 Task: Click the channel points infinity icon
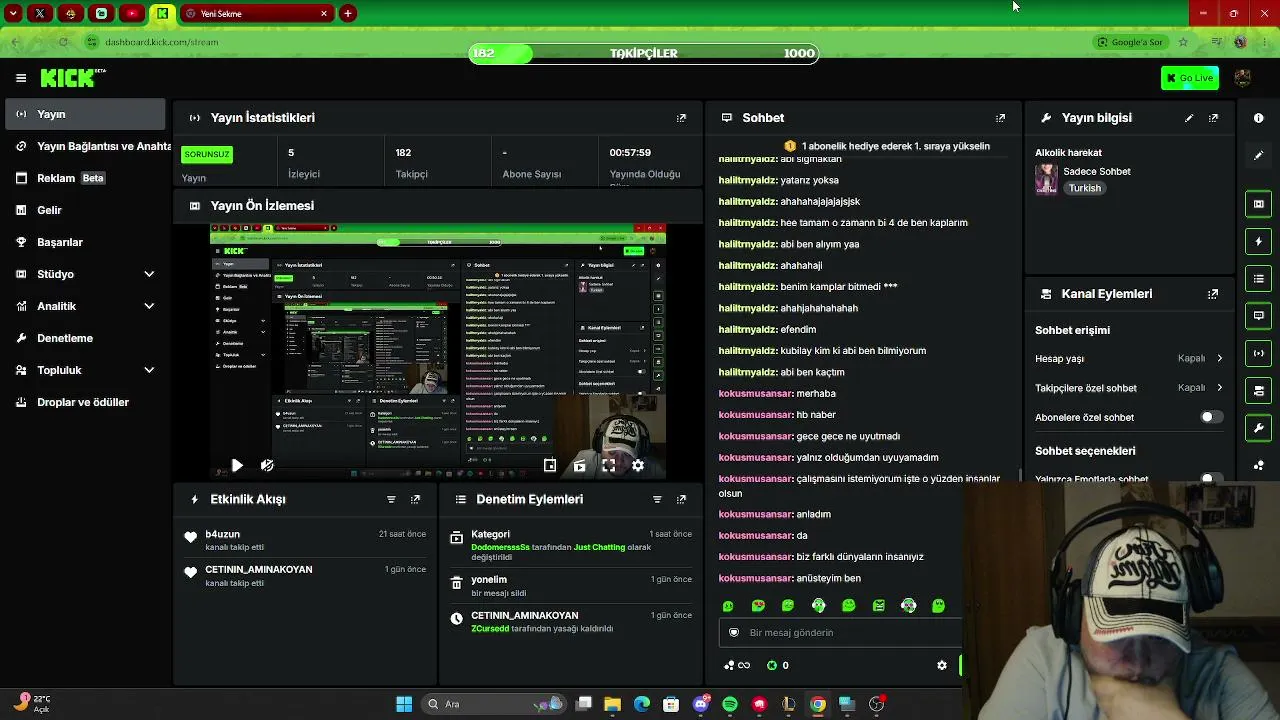(x=737, y=665)
